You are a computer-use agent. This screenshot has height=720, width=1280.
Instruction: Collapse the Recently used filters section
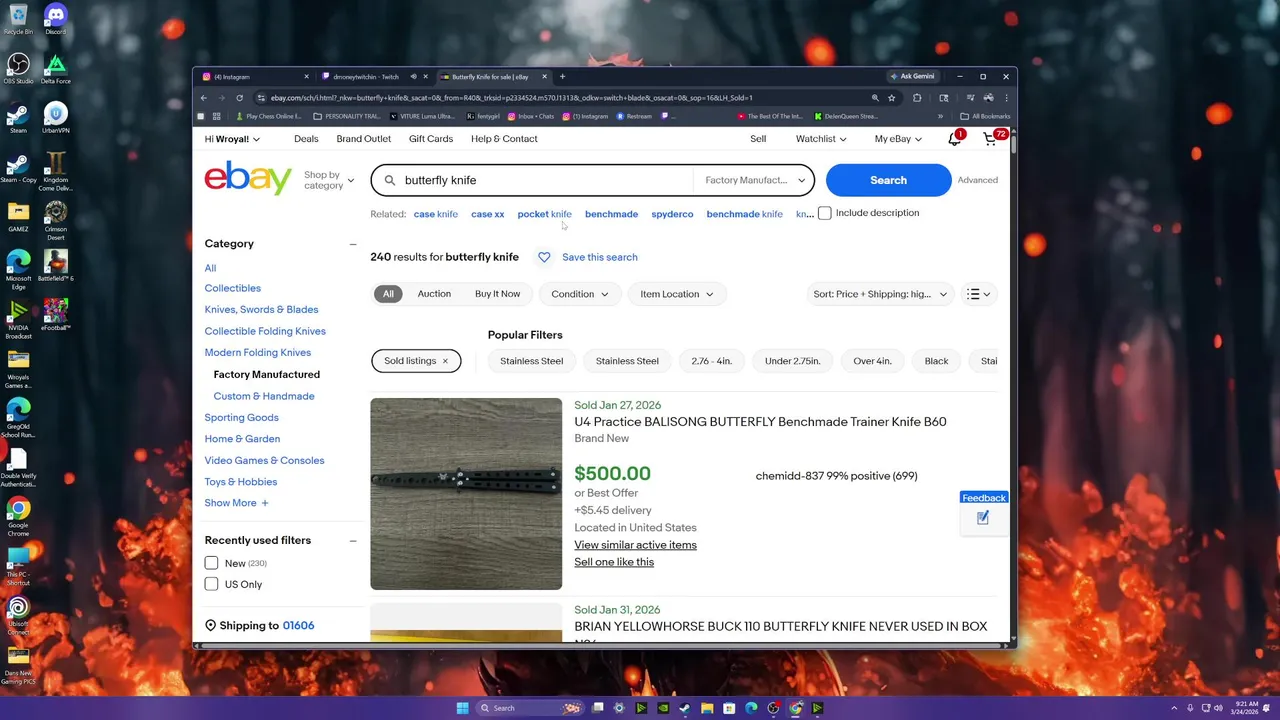352,540
